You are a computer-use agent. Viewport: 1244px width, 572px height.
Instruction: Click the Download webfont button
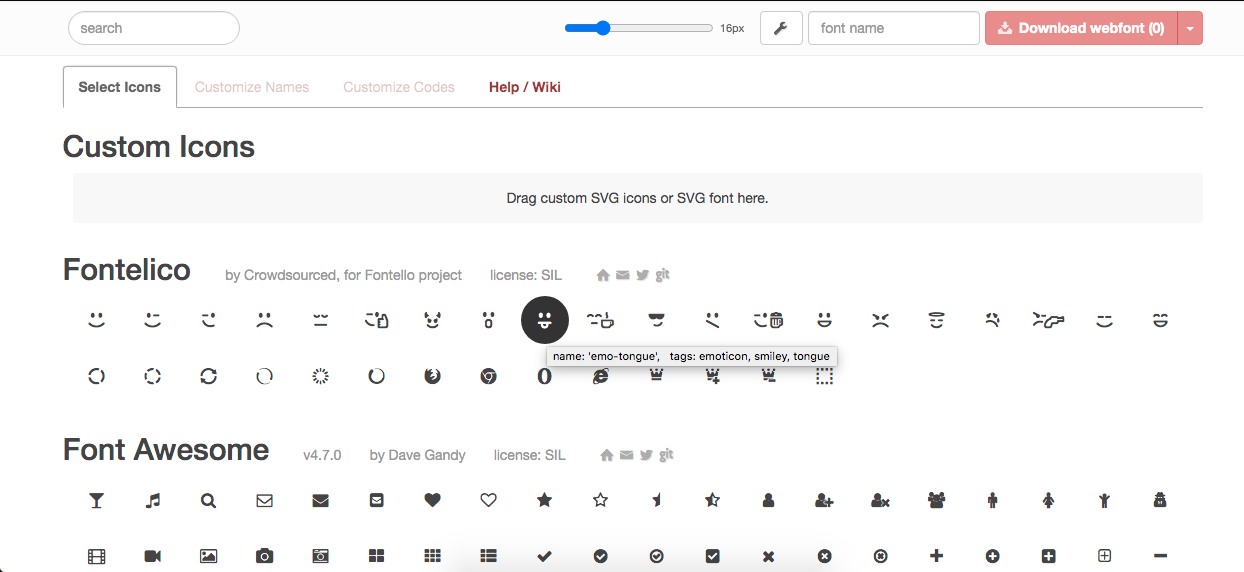tap(1081, 28)
